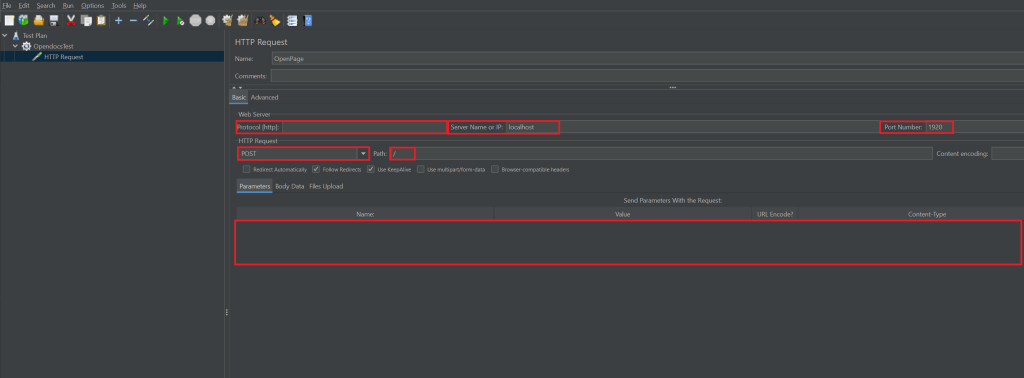The height and width of the screenshot is (378, 1024).
Task: Select the Basic tab
Action: (x=239, y=97)
